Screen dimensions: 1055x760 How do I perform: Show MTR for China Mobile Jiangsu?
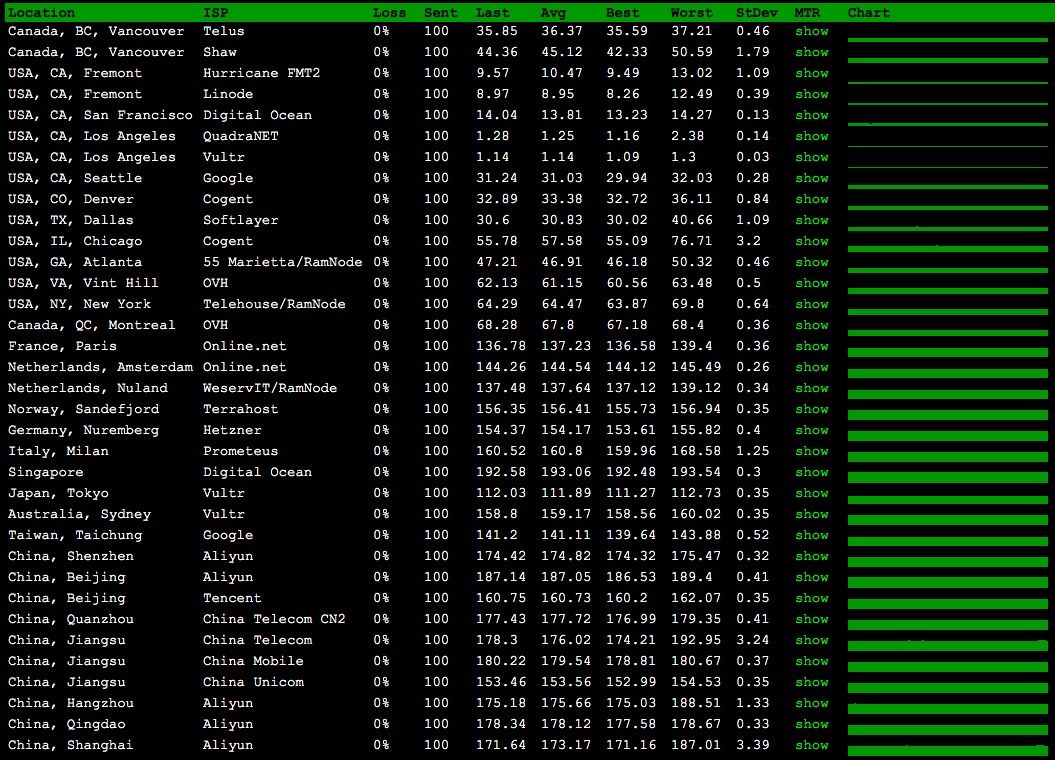[811, 661]
